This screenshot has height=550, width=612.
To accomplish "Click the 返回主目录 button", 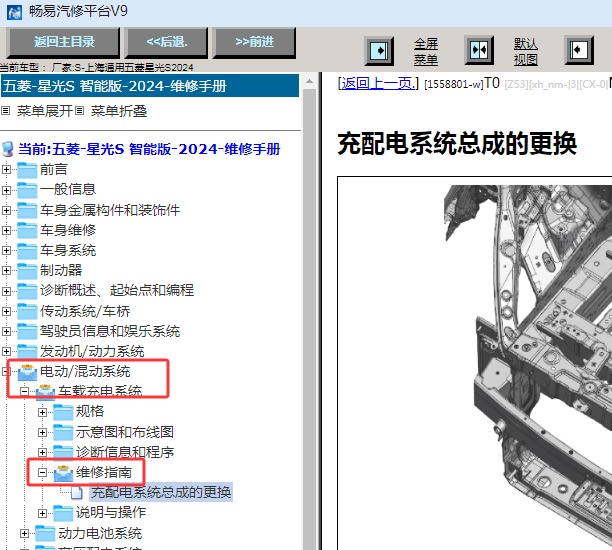I will pos(63,42).
